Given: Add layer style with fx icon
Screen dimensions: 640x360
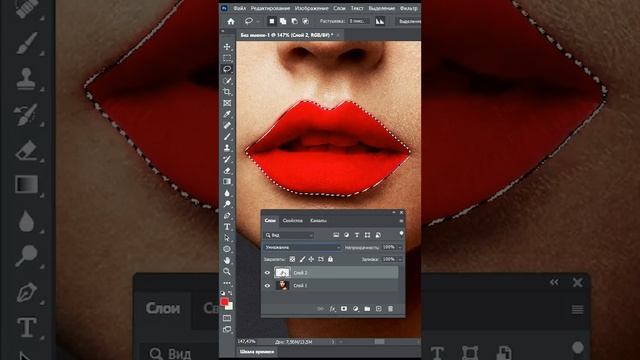Looking at the screenshot, I should (x=332, y=309).
